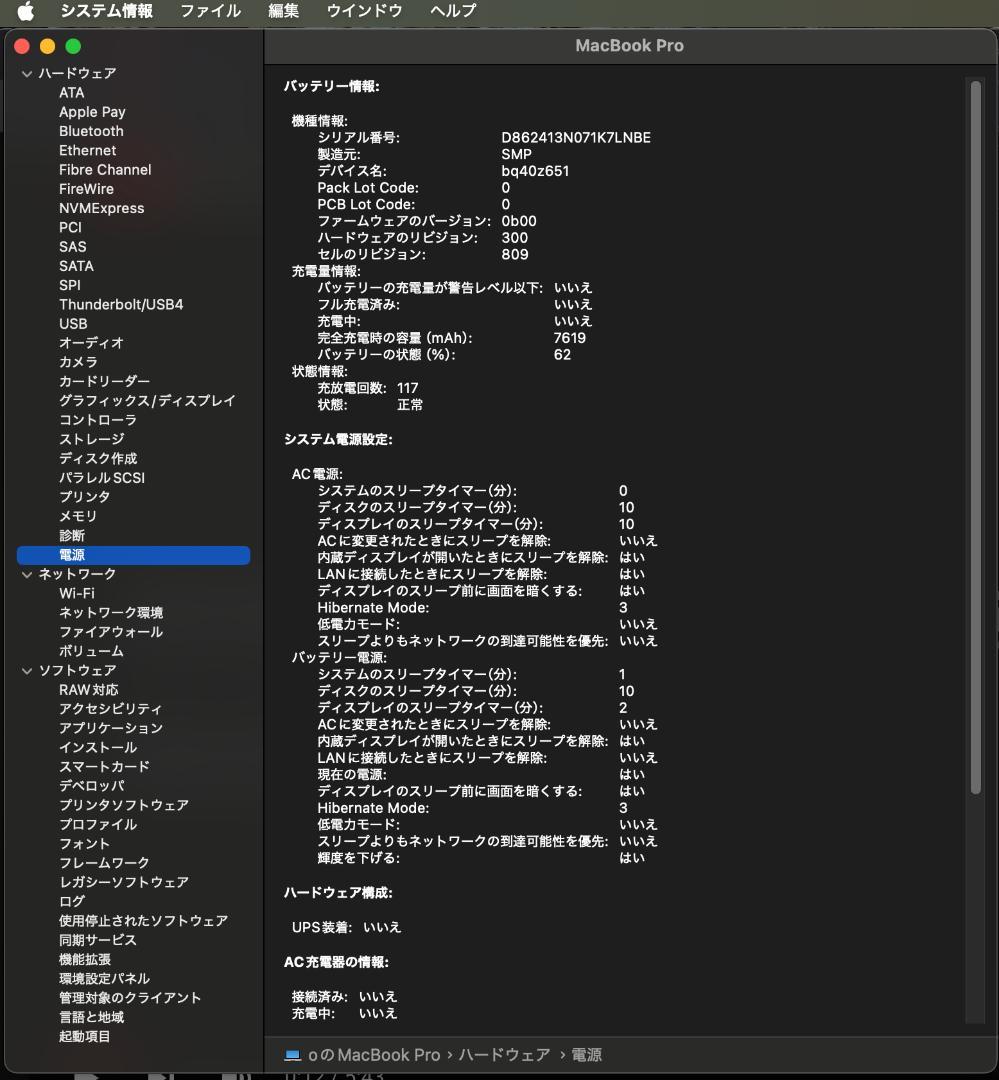This screenshot has width=999, height=1080.
Task: Select SATA in the sidebar
Action: [x=76, y=266]
